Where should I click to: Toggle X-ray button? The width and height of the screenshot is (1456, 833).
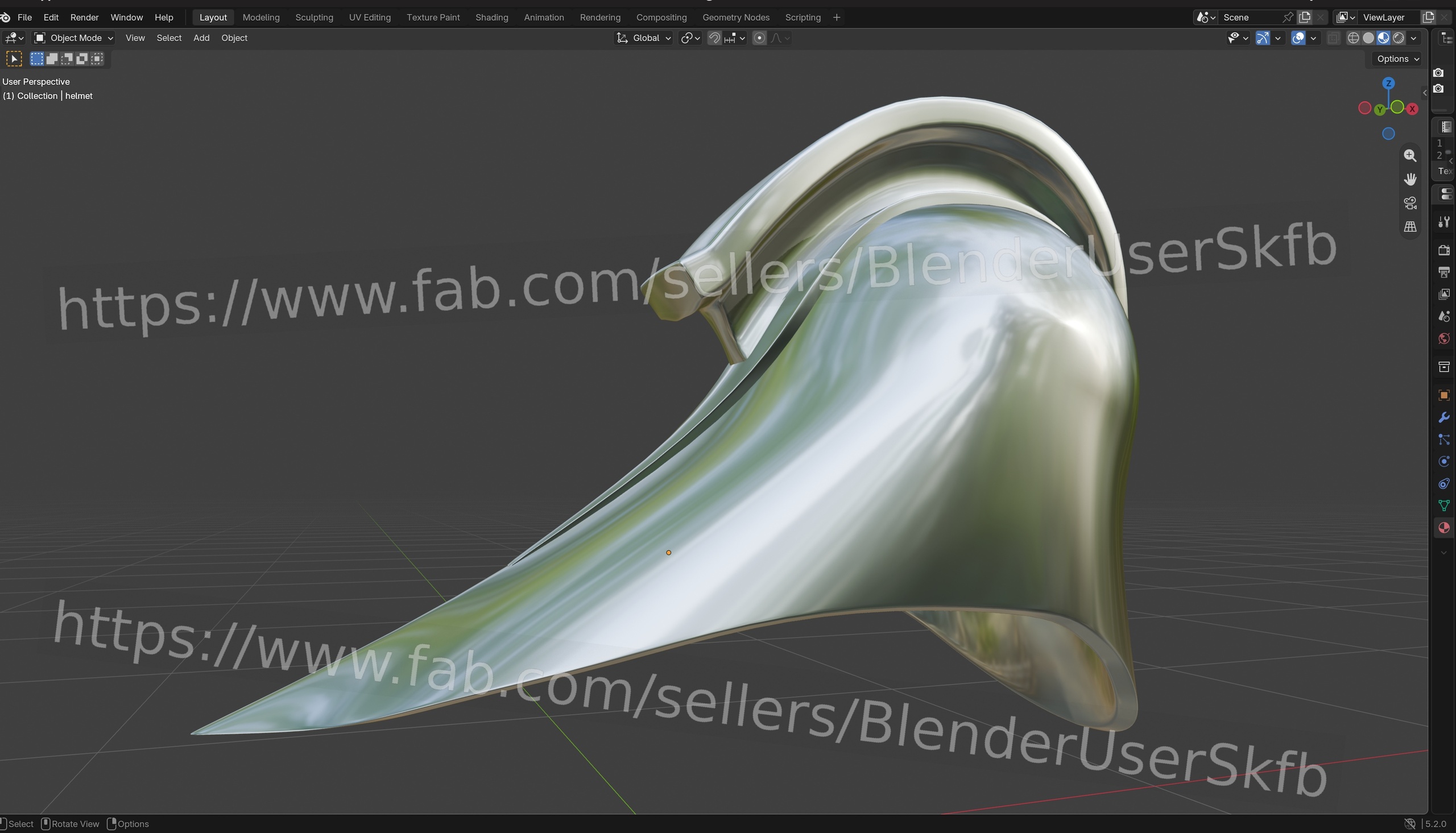pyautogui.click(x=1333, y=38)
